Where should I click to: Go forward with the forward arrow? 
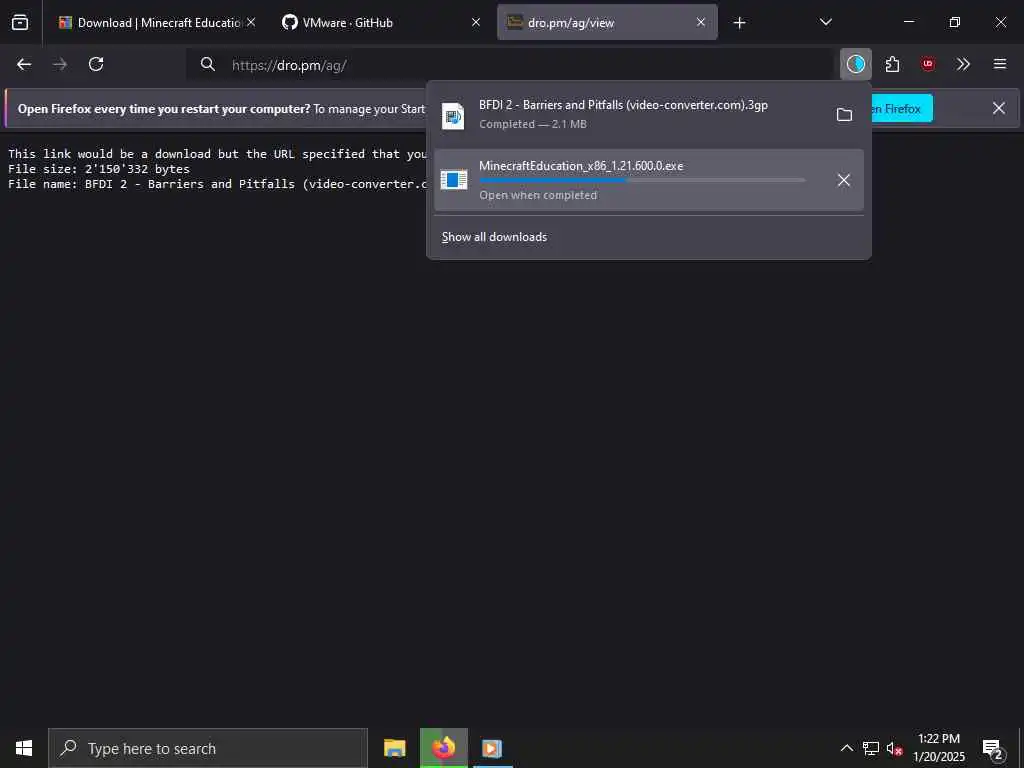(60, 64)
